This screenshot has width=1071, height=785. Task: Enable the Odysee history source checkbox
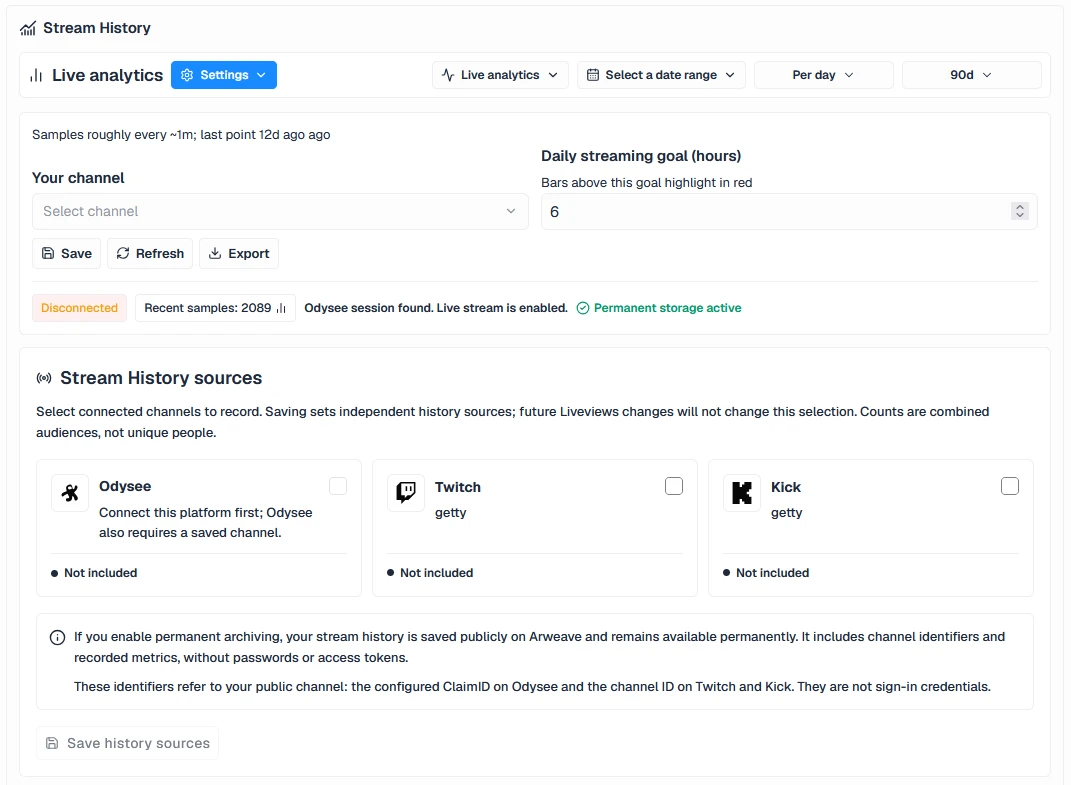click(x=338, y=486)
